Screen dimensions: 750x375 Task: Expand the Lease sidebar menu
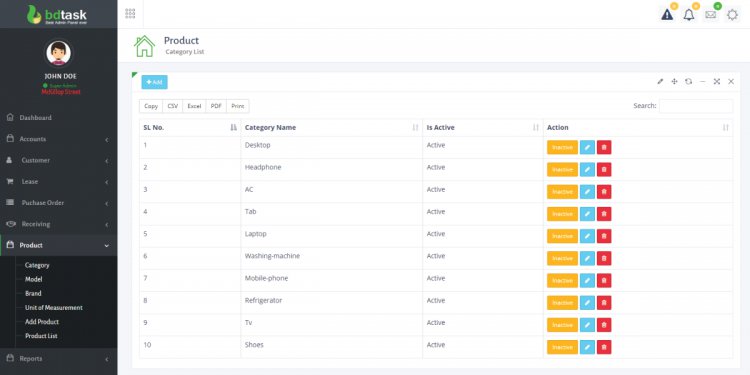pos(58,182)
